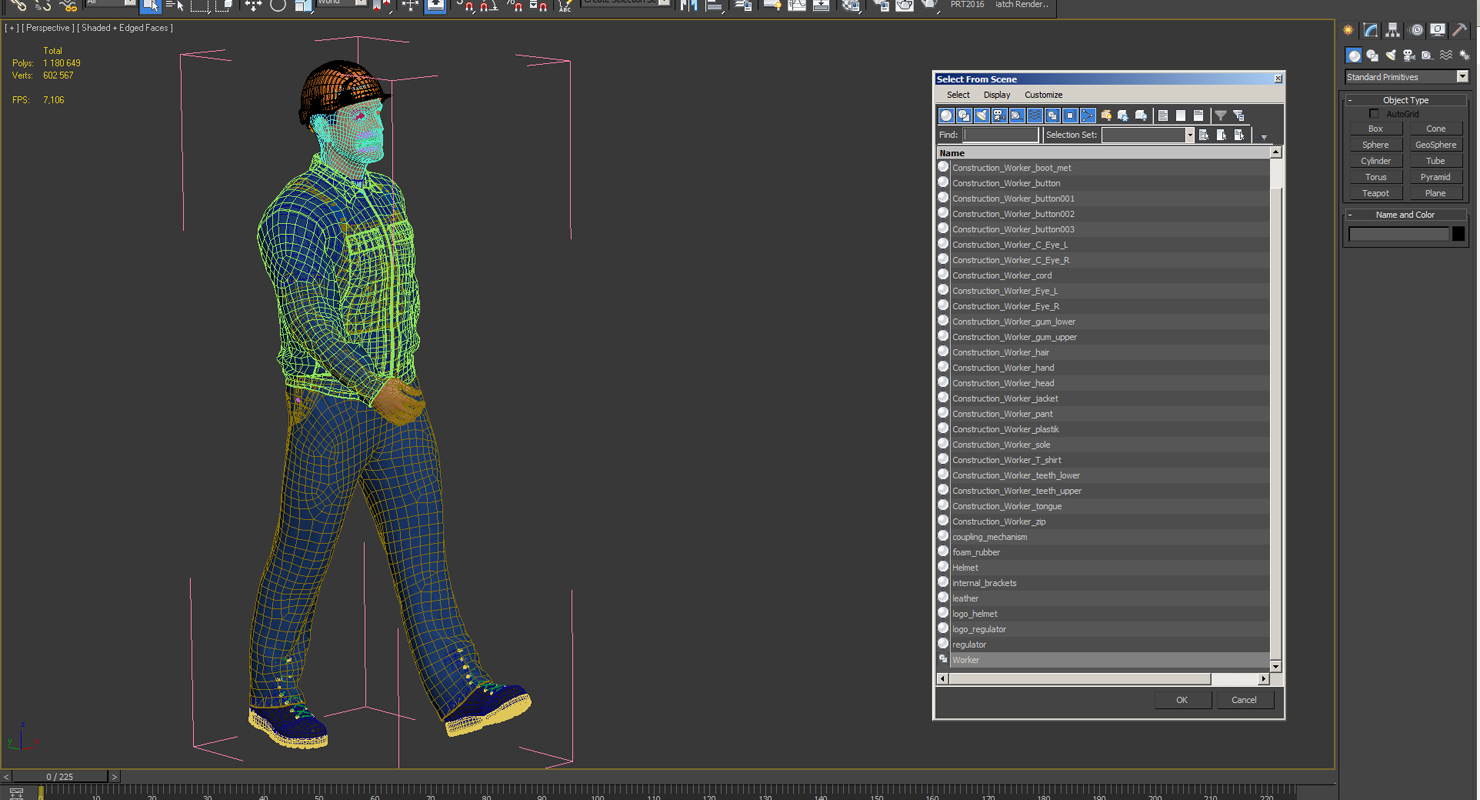The height and width of the screenshot is (800, 1480).
Task: Select the Worker group row
Action: 1103,660
